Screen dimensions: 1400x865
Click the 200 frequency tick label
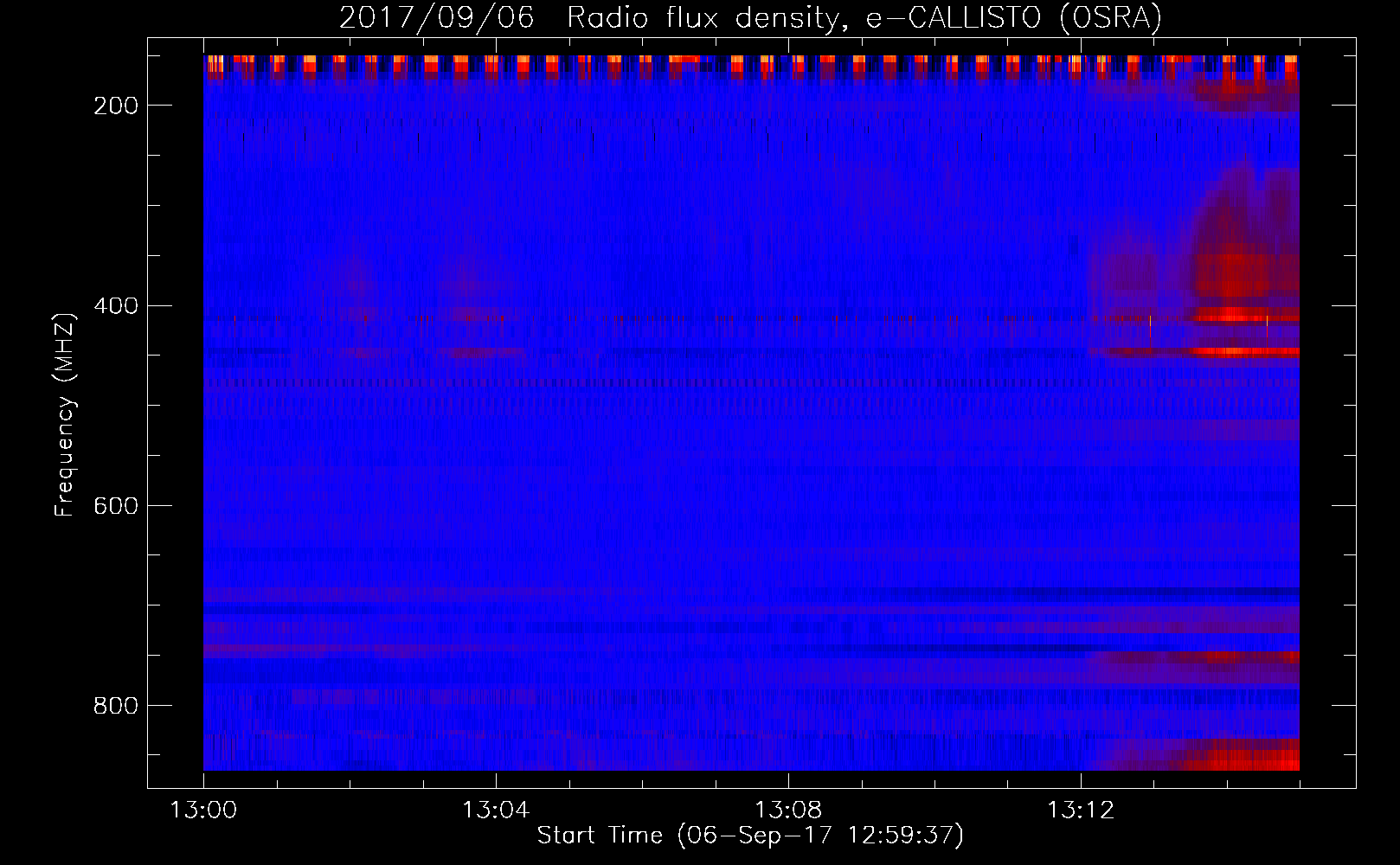[x=115, y=106]
